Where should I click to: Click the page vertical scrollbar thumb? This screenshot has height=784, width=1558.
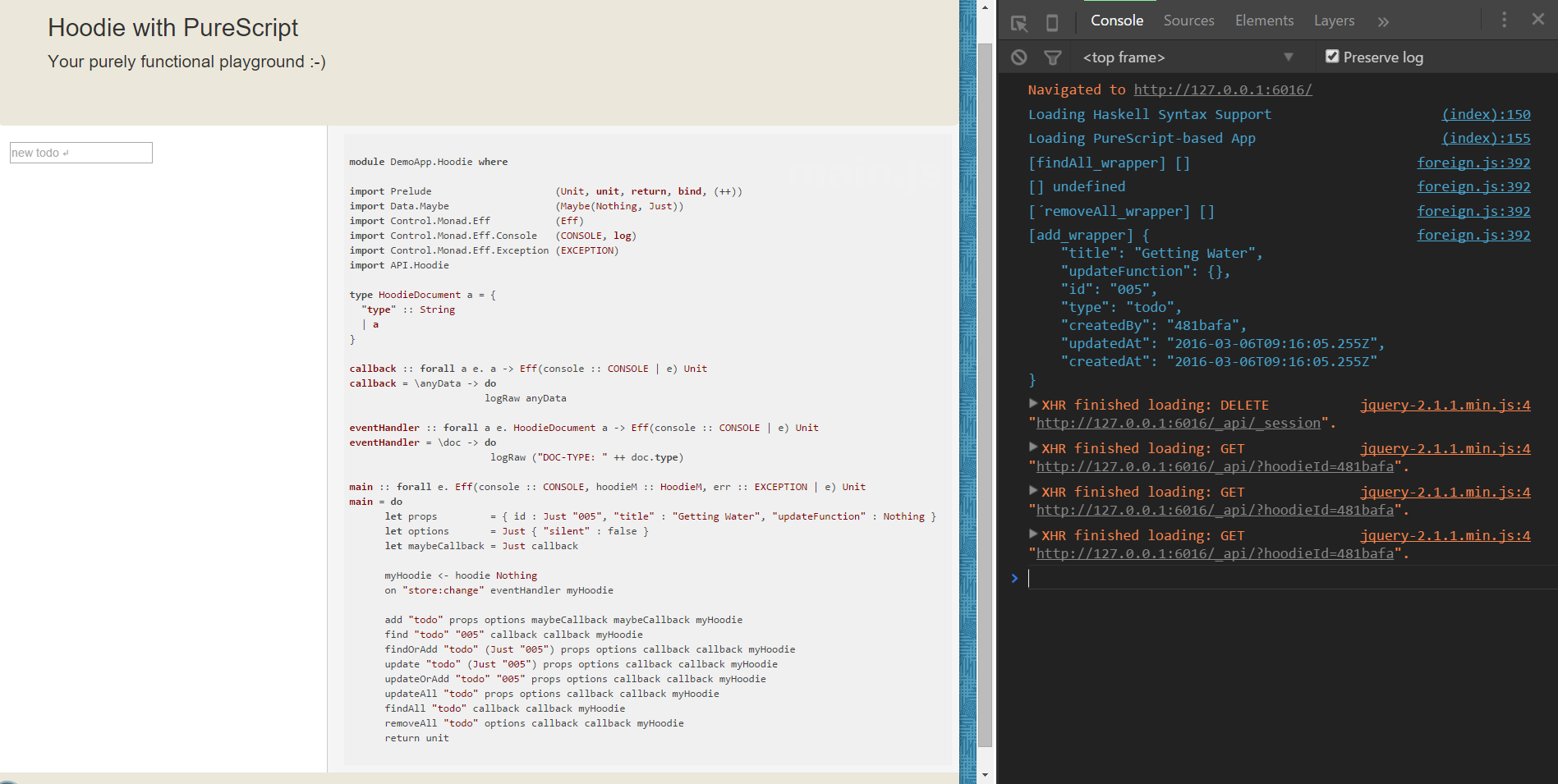(x=985, y=394)
